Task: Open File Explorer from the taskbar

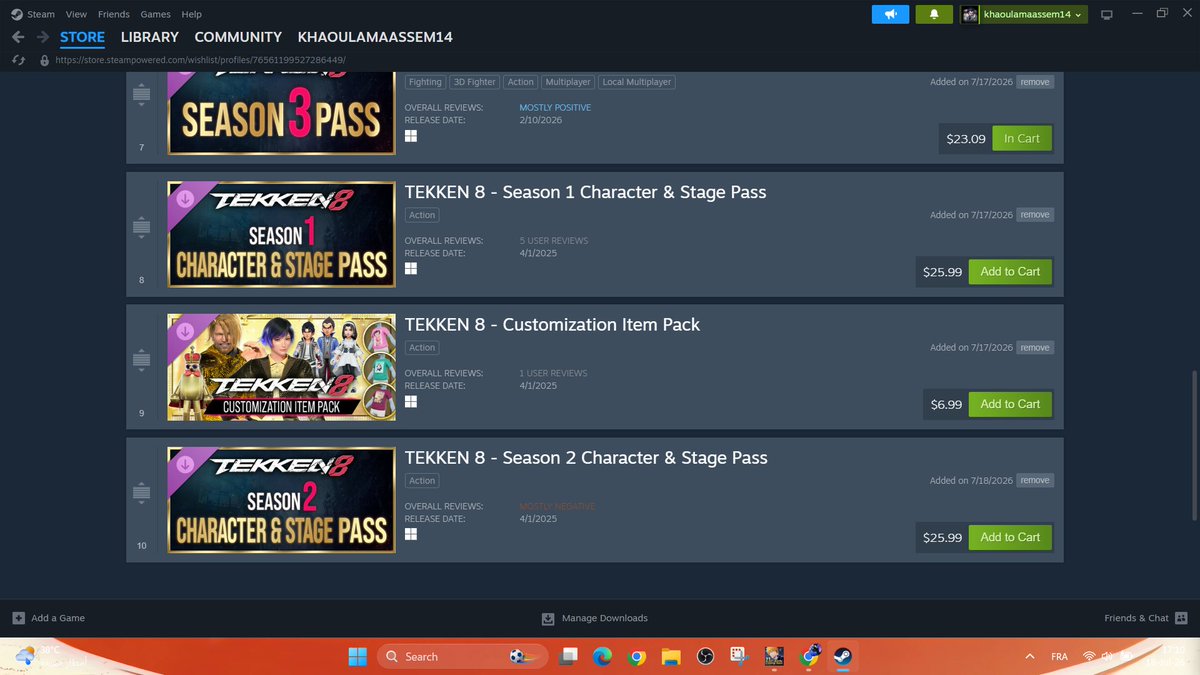Action: pyautogui.click(x=671, y=656)
